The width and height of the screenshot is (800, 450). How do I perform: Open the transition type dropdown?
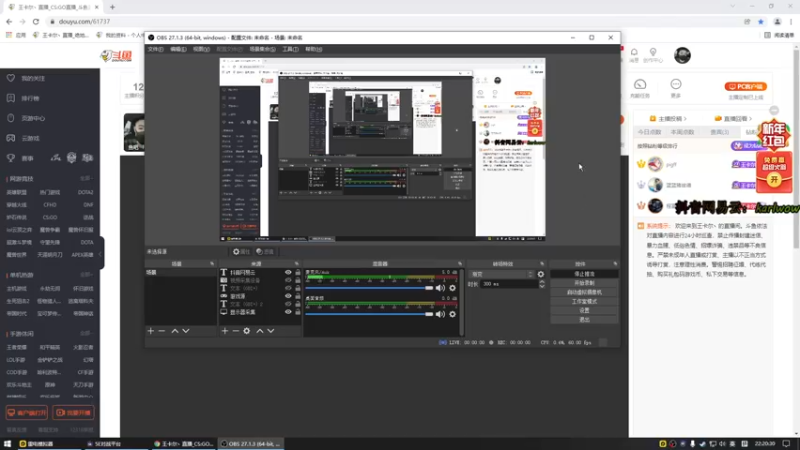tap(501, 274)
